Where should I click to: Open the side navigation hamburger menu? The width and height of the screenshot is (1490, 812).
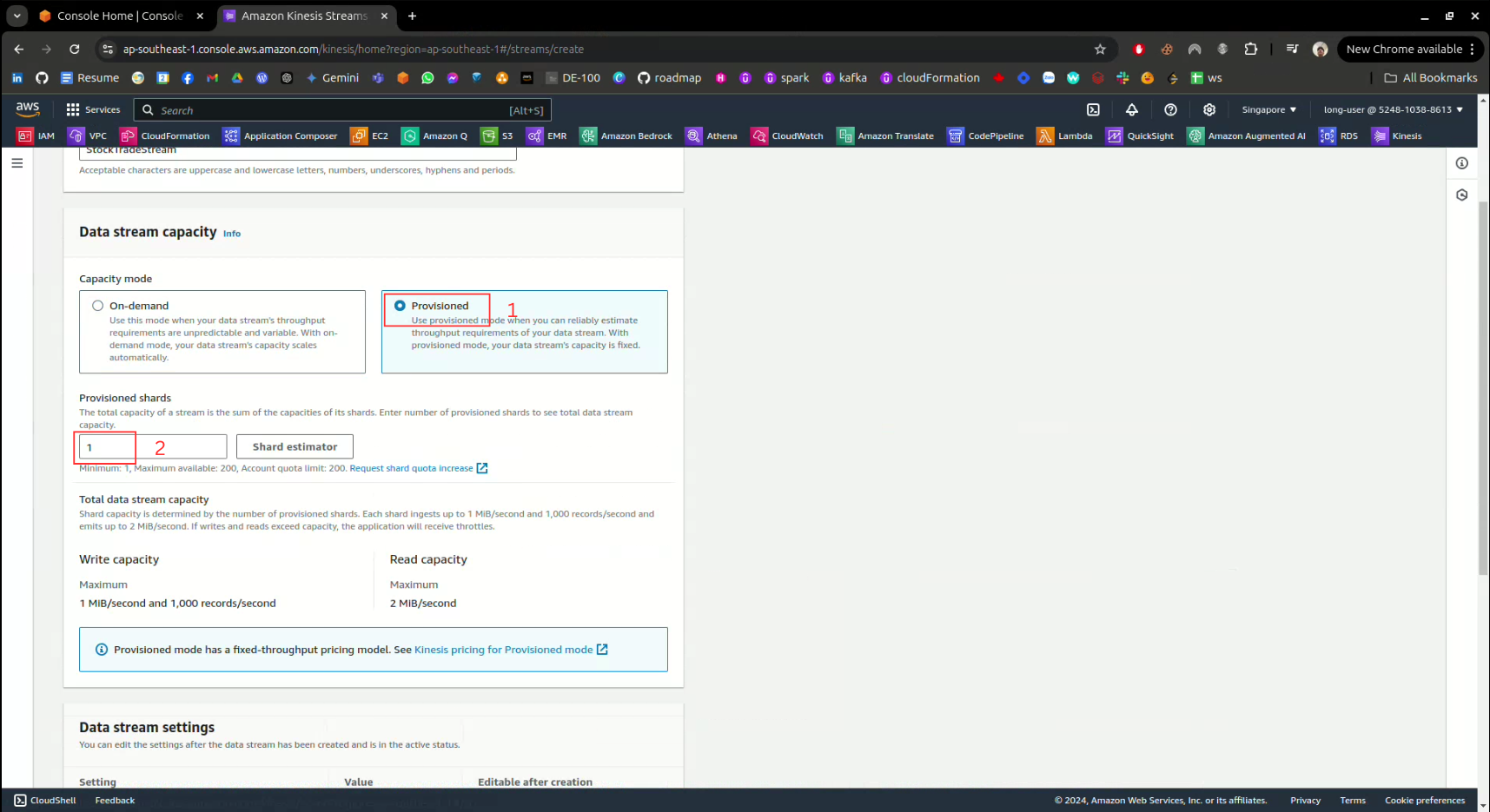pyautogui.click(x=17, y=163)
